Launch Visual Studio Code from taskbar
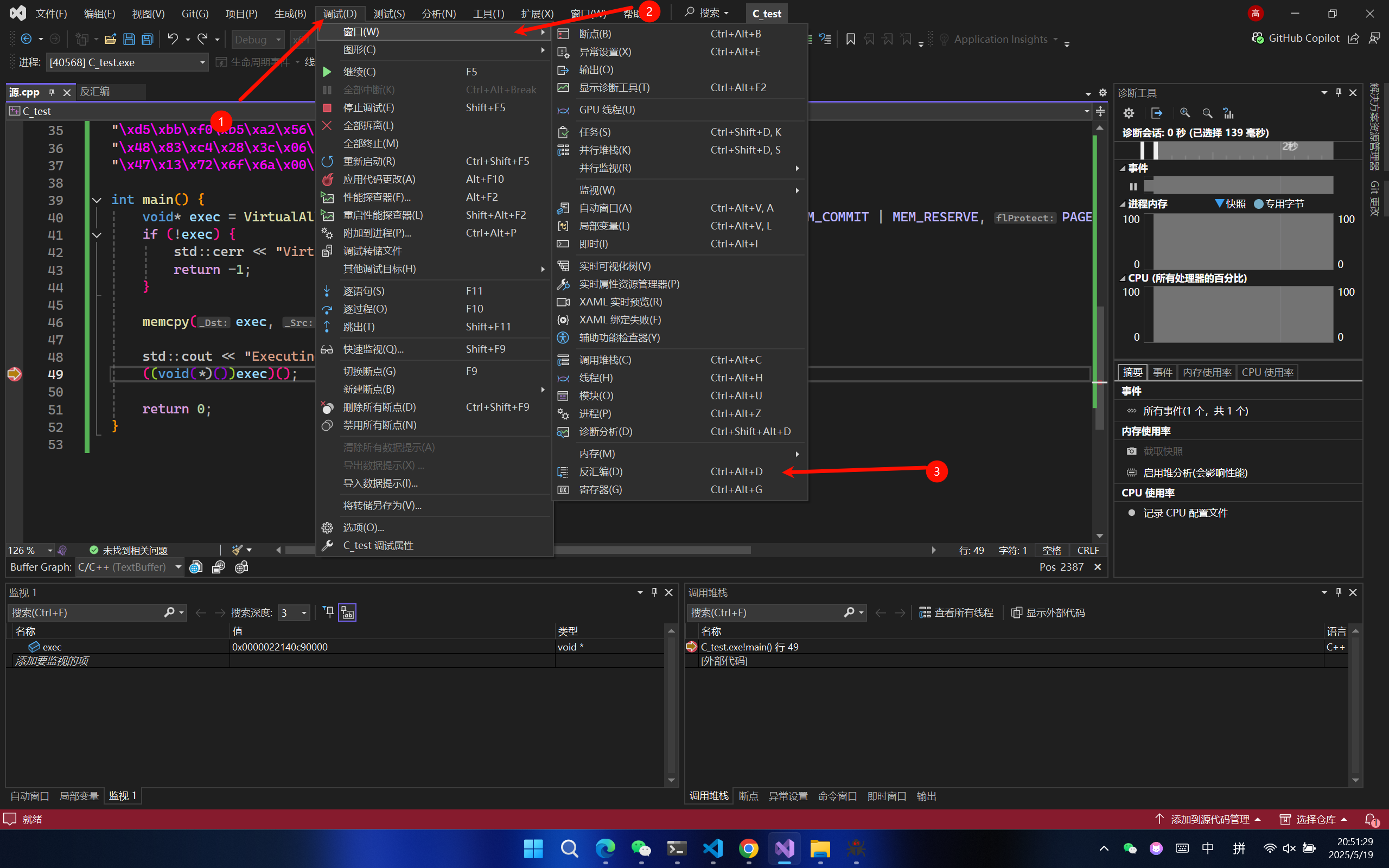This screenshot has width=1389, height=868. point(713,848)
